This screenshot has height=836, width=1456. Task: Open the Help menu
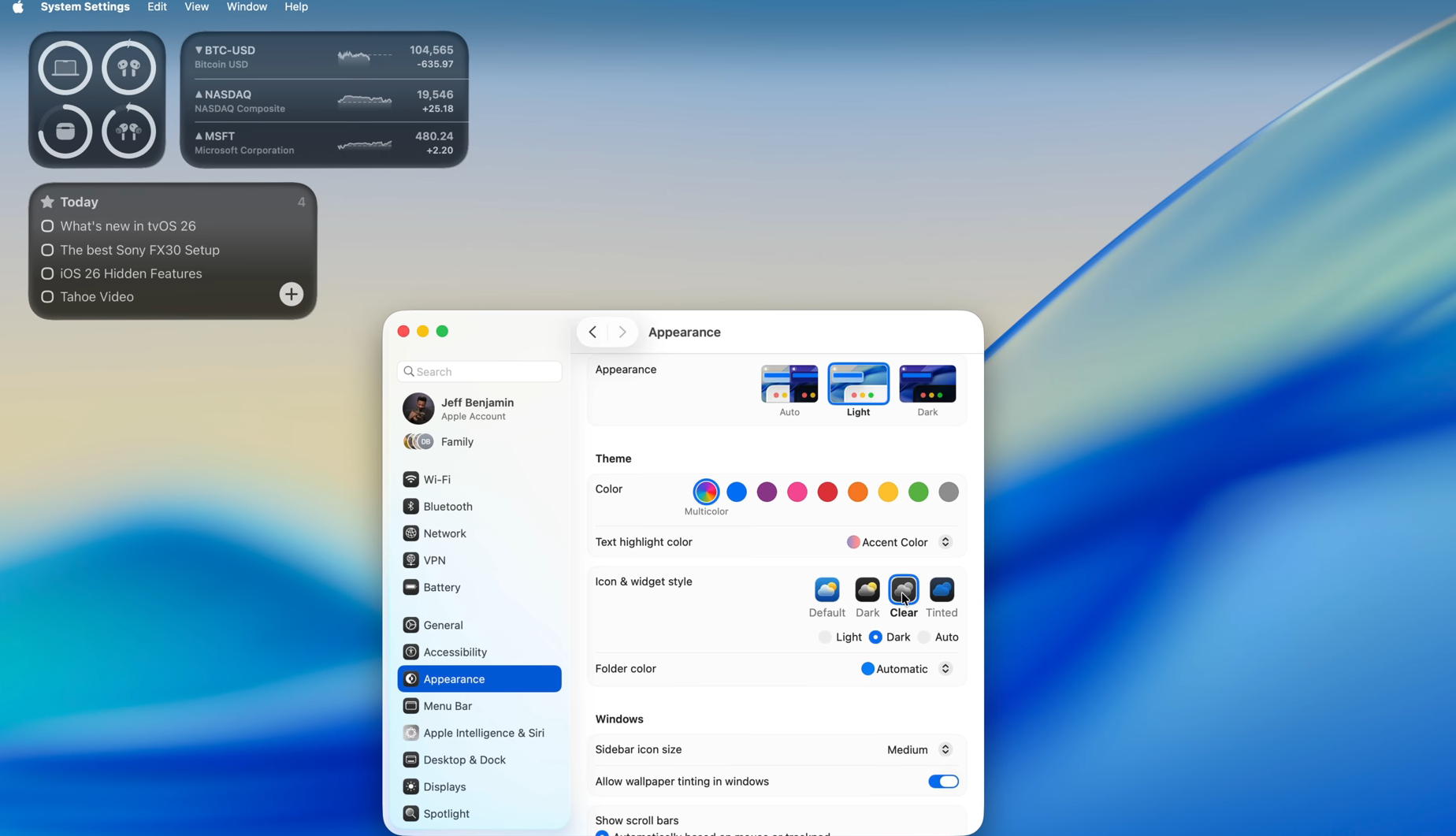click(296, 7)
